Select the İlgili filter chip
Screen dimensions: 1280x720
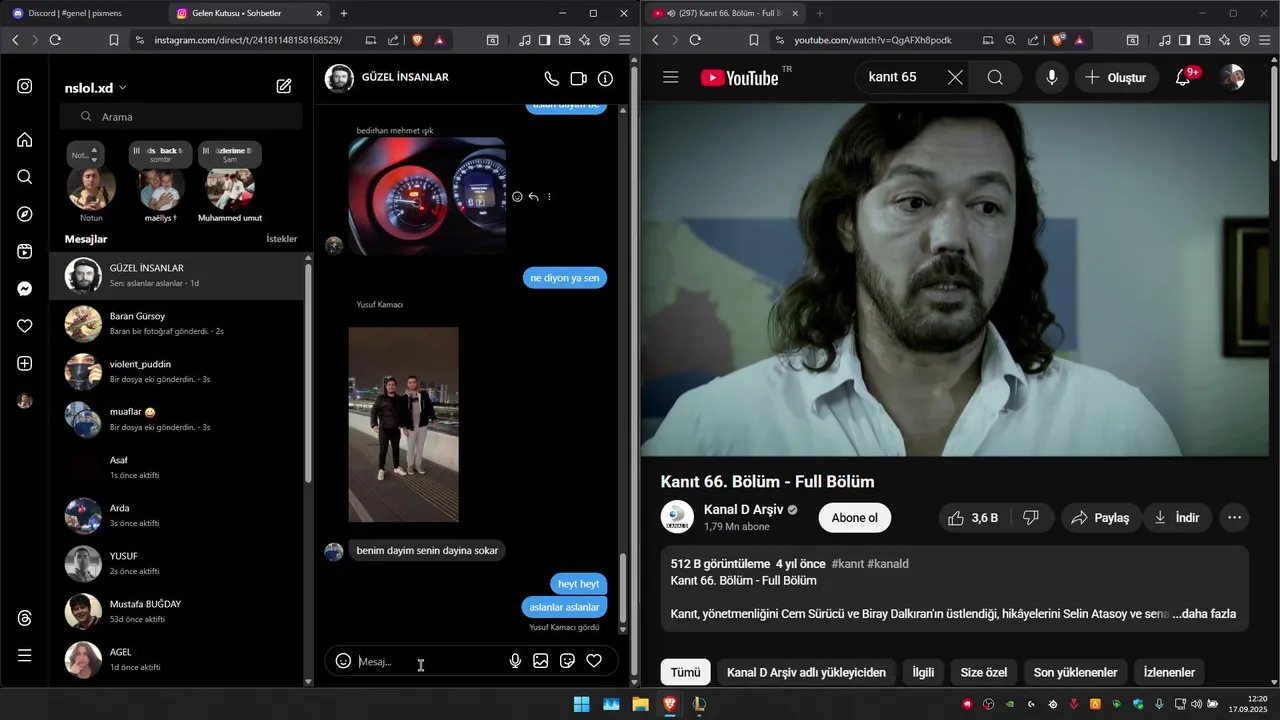pos(923,672)
